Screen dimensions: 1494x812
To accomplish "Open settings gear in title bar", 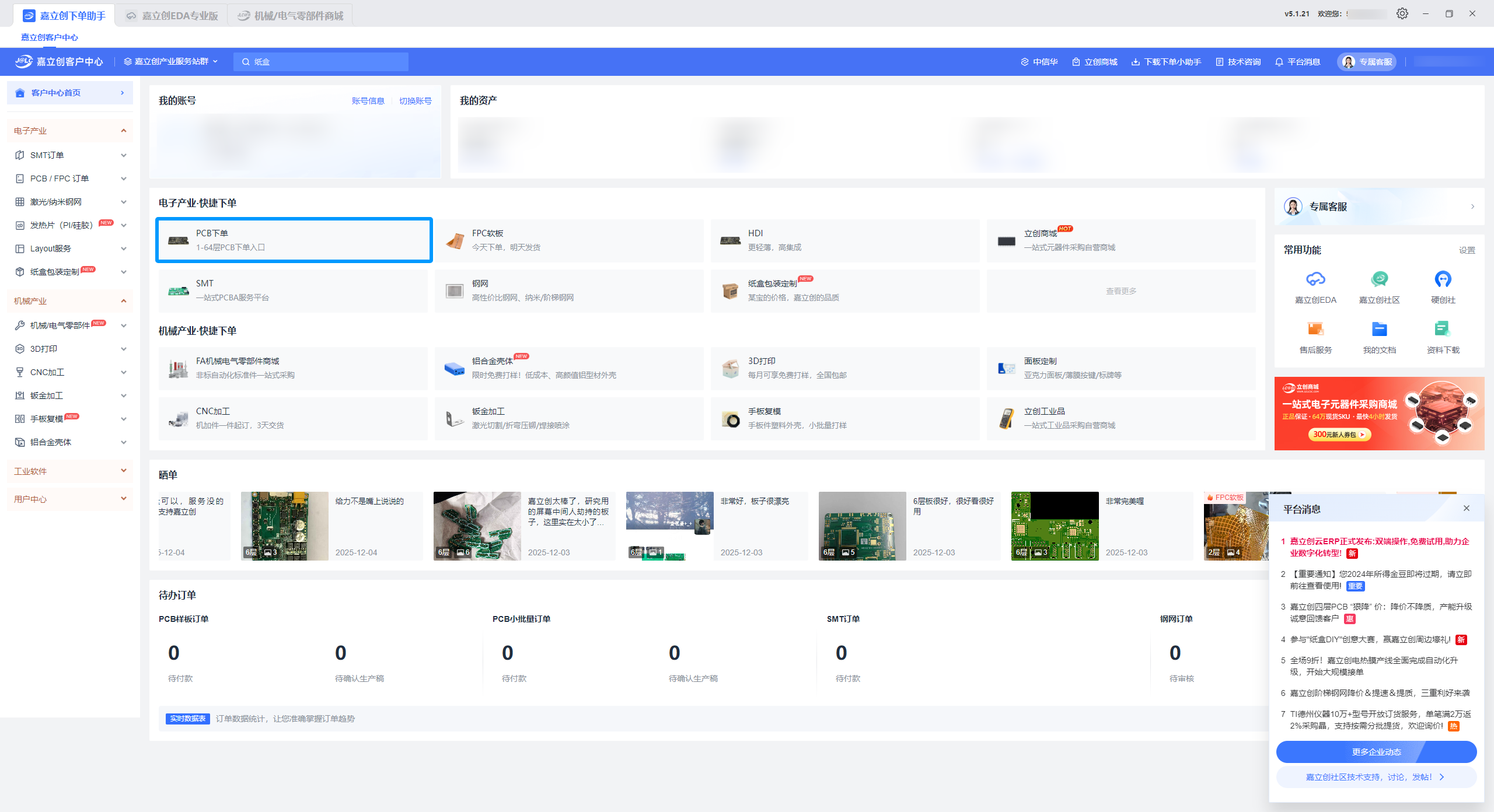I will click(1402, 13).
